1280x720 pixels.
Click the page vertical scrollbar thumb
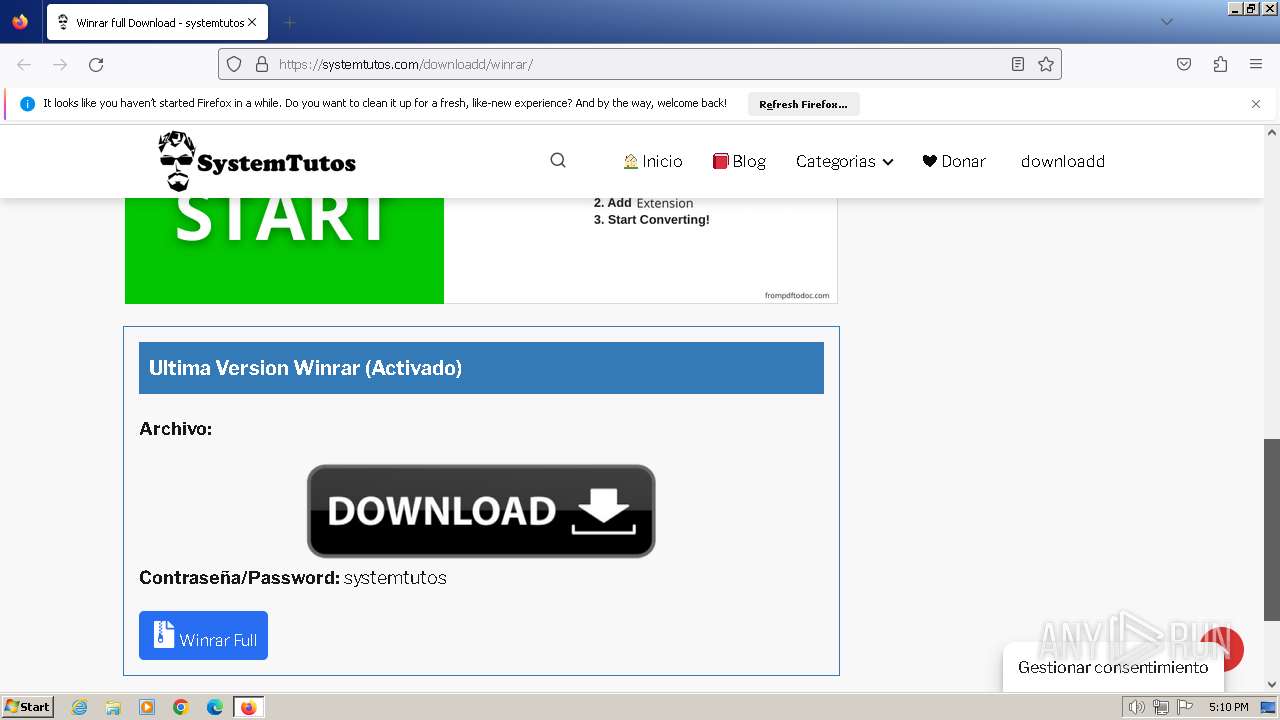click(1272, 530)
